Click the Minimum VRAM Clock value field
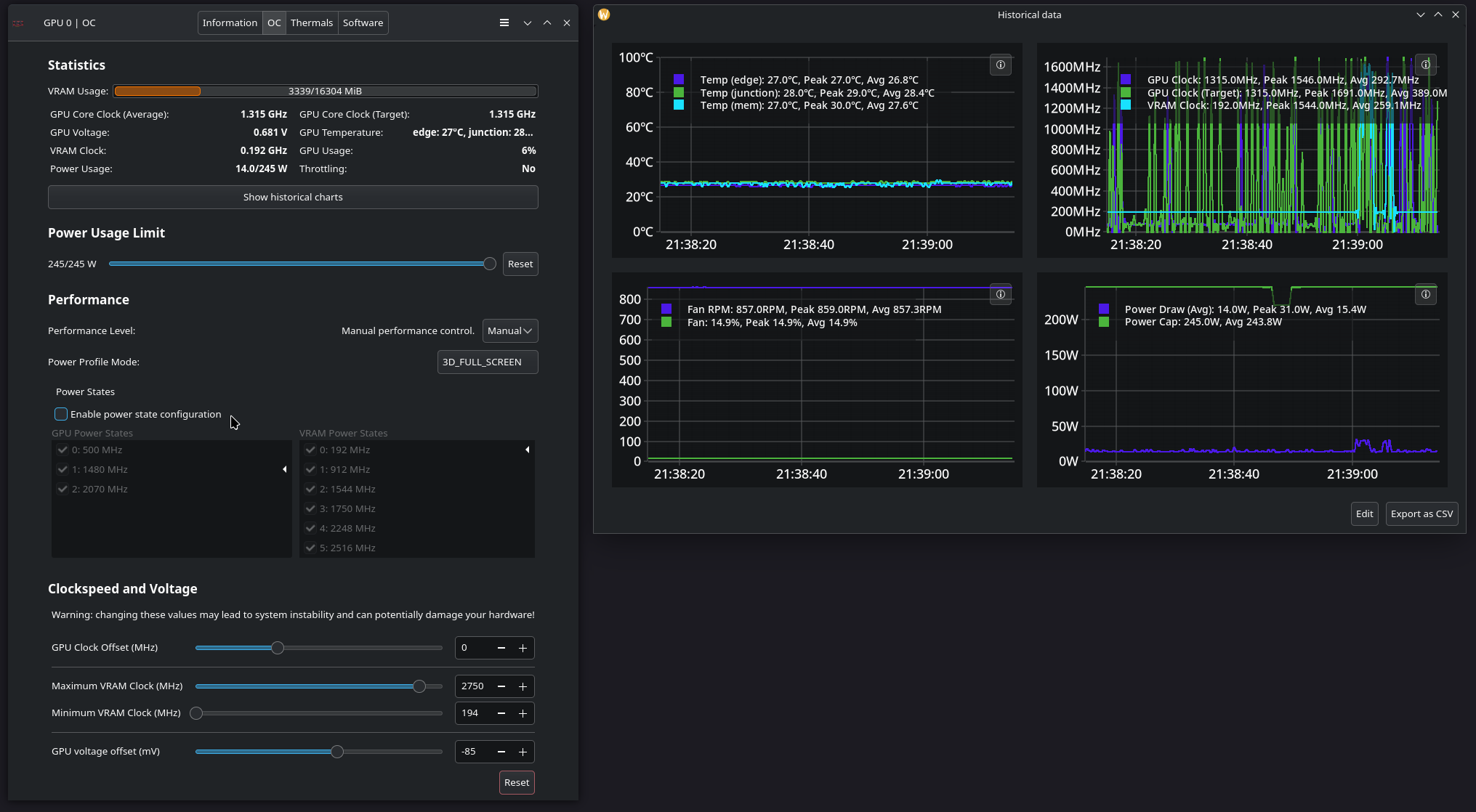Viewport: 1476px width, 812px height. [x=471, y=713]
